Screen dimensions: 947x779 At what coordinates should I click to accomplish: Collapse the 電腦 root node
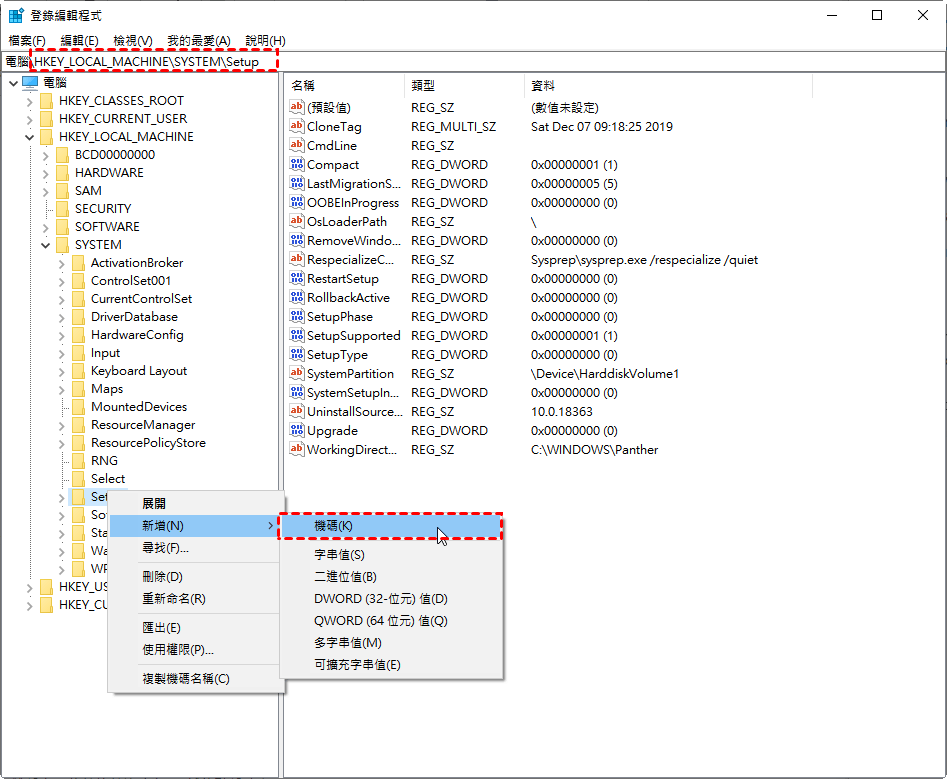(x=13, y=83)
